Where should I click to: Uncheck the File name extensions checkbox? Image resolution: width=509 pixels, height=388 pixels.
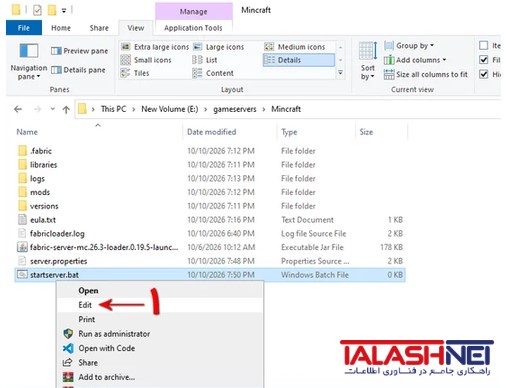coord(483,60)
